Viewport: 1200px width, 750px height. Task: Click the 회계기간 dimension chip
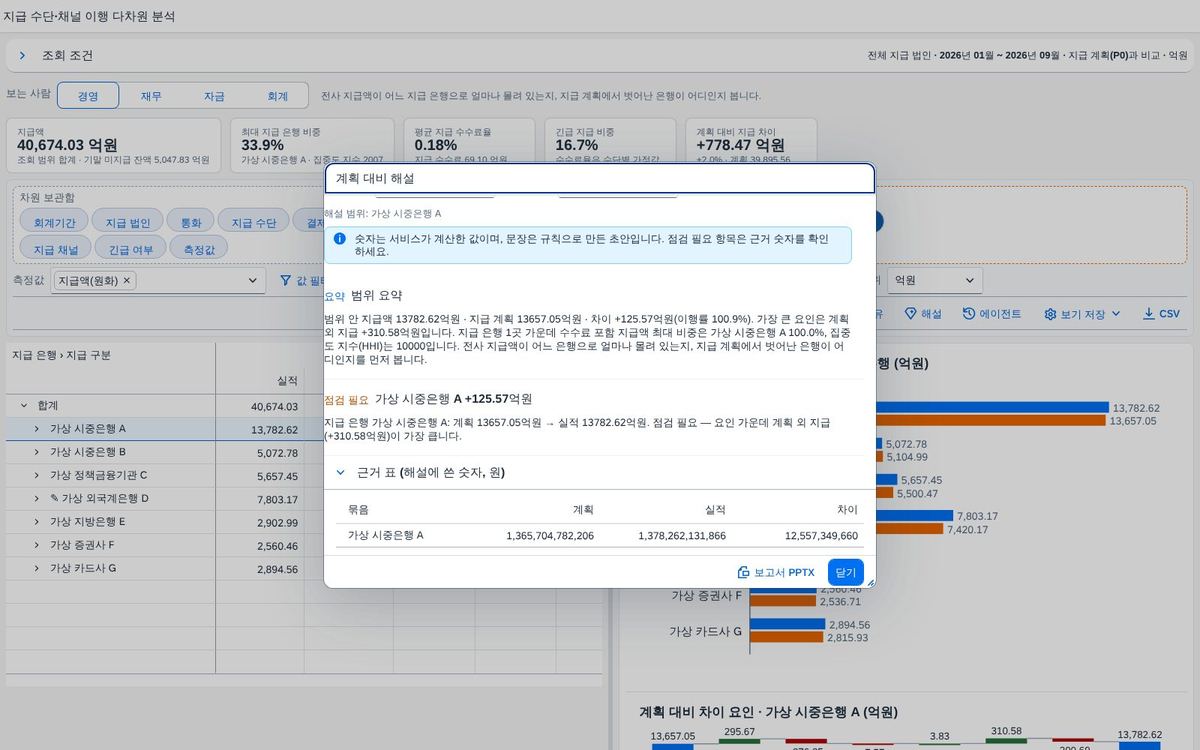click(54, 222)
